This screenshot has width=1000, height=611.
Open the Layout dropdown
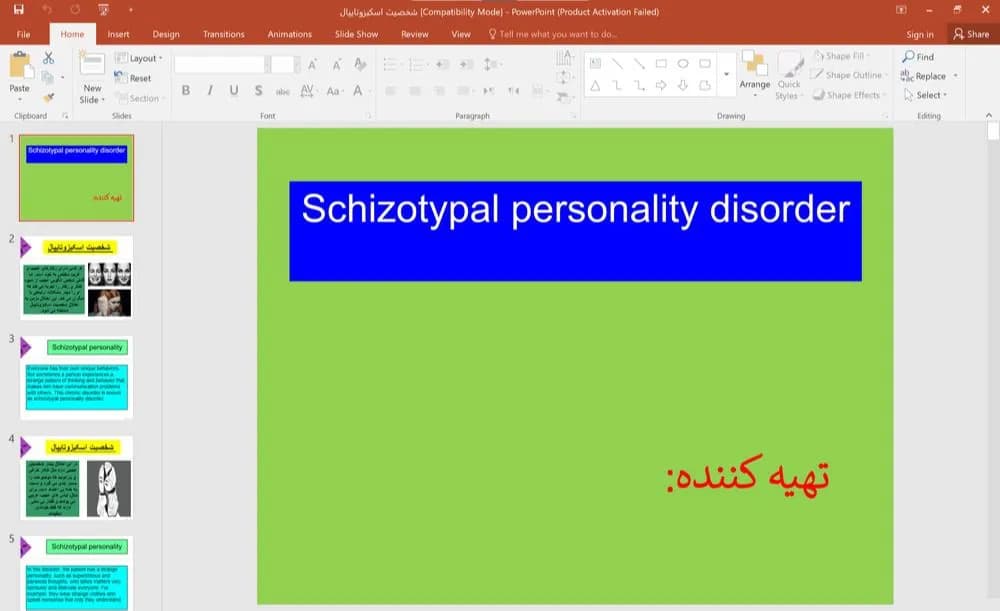[139, 58]
